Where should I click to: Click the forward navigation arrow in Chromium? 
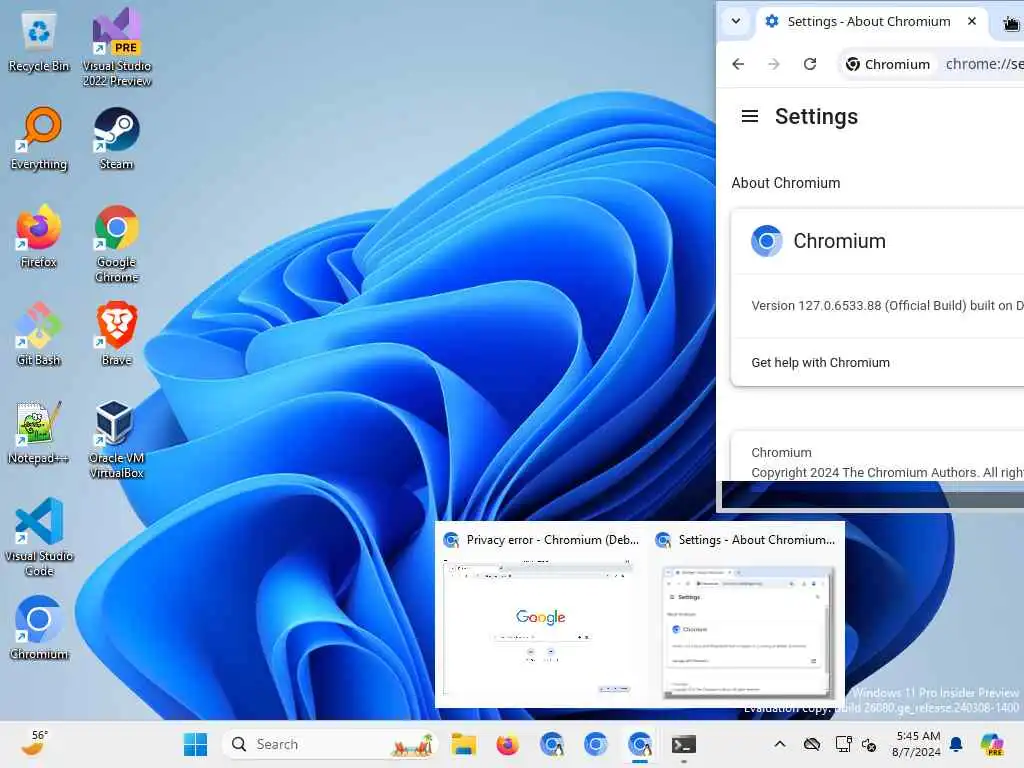[x=774, y=64]
